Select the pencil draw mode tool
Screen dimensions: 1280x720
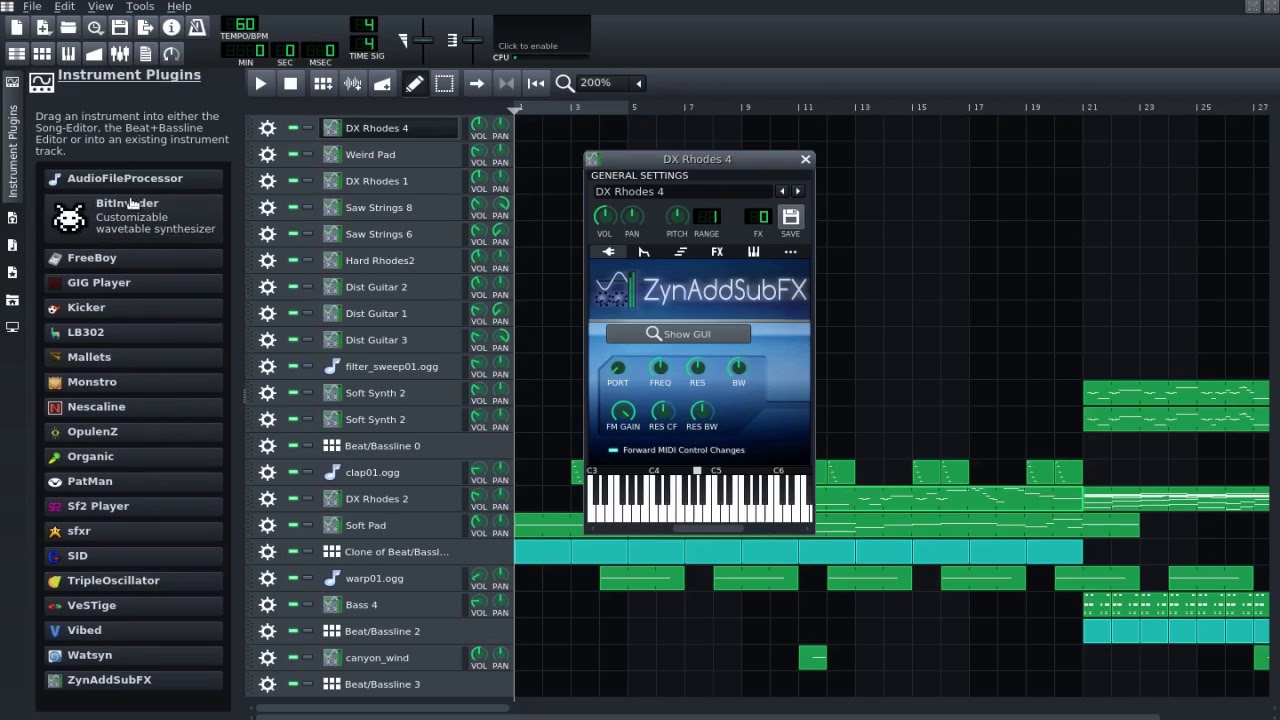(x=414, y=84)
